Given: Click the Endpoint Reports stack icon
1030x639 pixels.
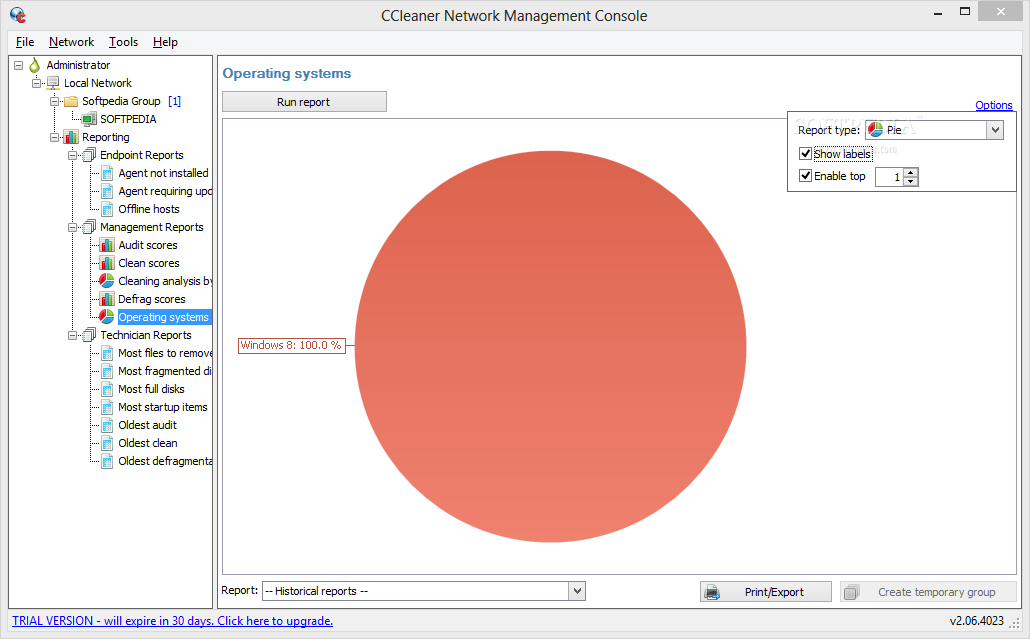Looking at the screenshot, I should pyautogui.click(x=89, y=155).
